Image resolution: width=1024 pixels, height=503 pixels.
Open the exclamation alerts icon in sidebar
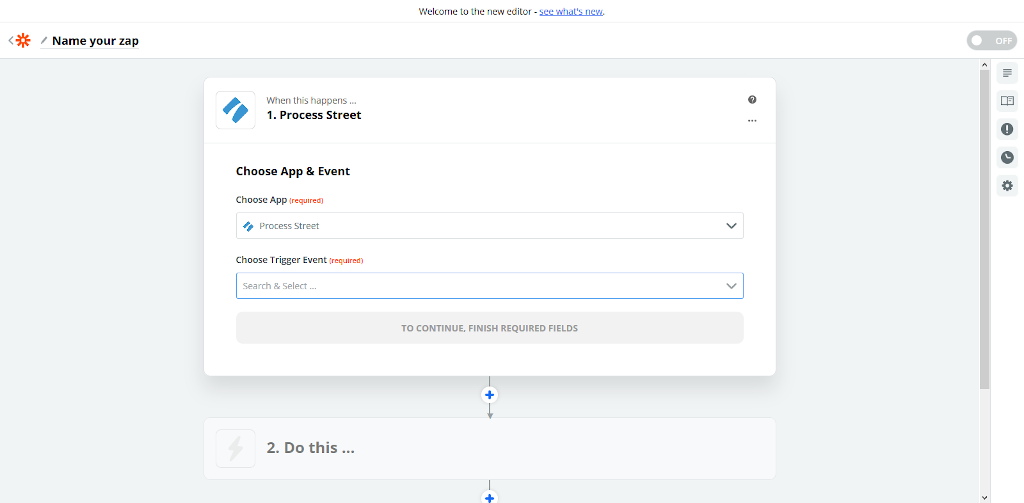pyautogui.click(x=1007, y=129)
